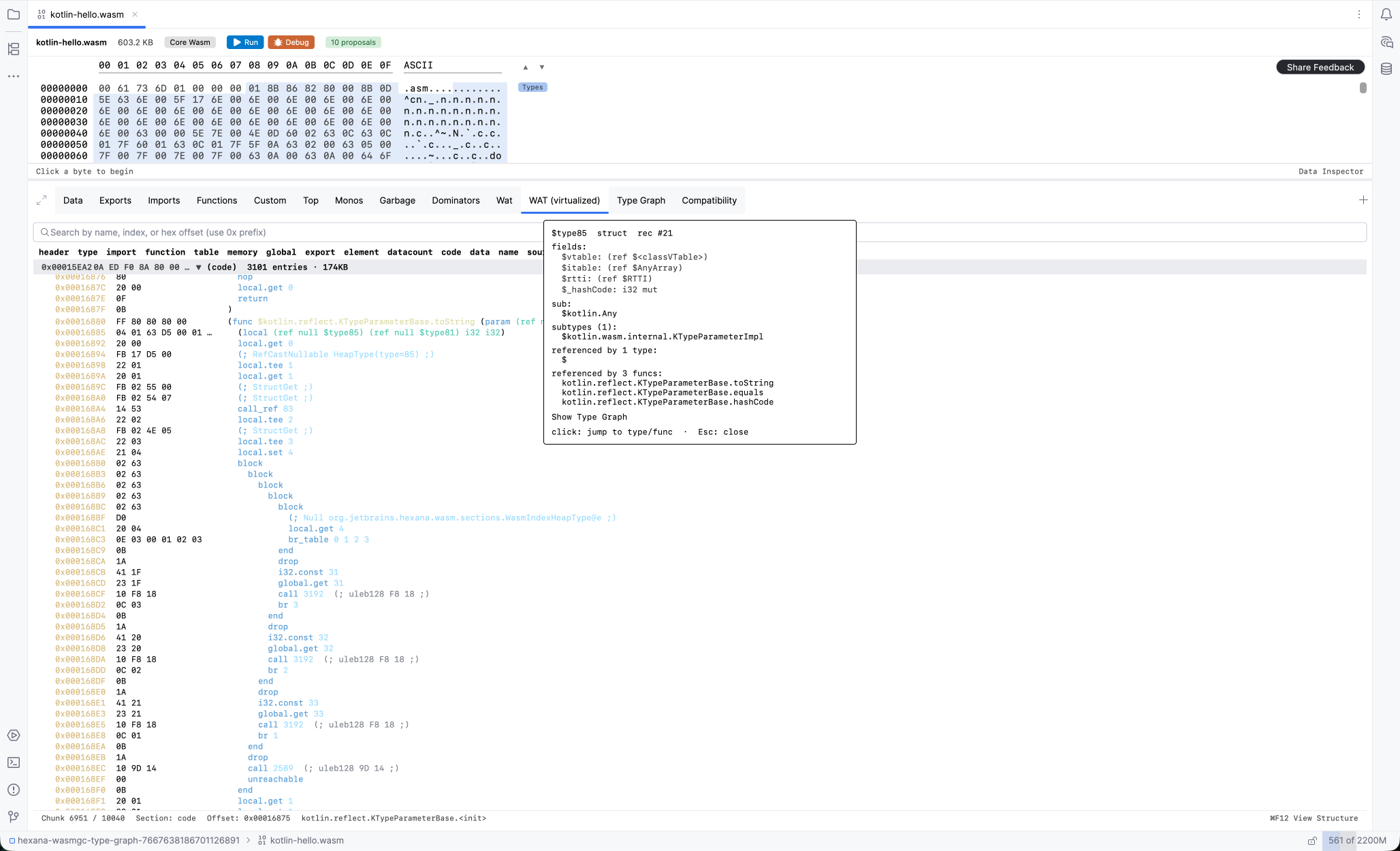Switch to the Type Graph tab
Screen dimensions: 1400x851
pyautogui.click(x=641, y=200)
